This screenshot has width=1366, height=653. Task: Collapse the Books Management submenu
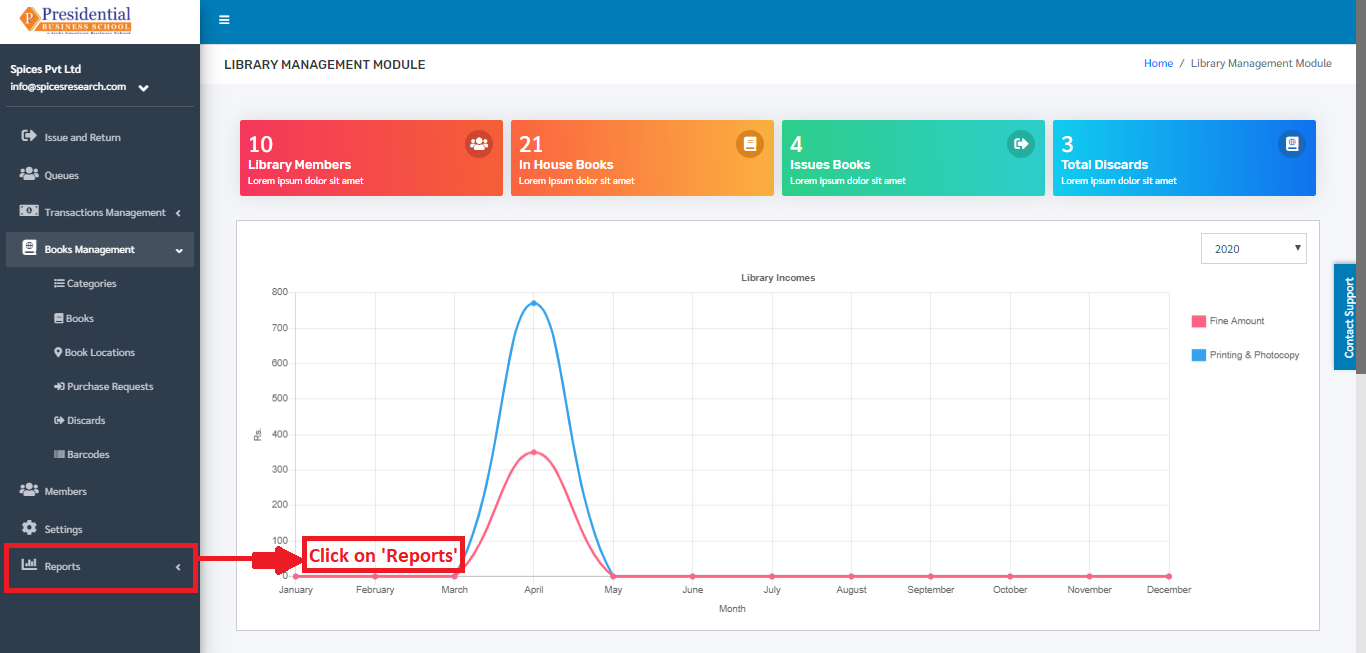coord(100,249)
